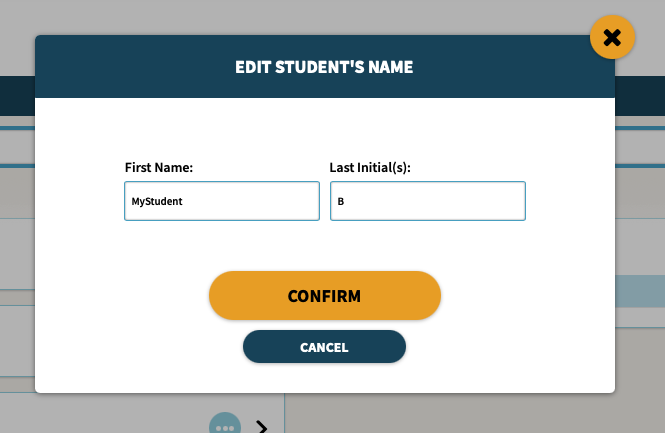Image resolution: width=665 pixels, height=433 pixels.
Task: Click the orange CONFIRM pill's label text
Action: point(324,296)
